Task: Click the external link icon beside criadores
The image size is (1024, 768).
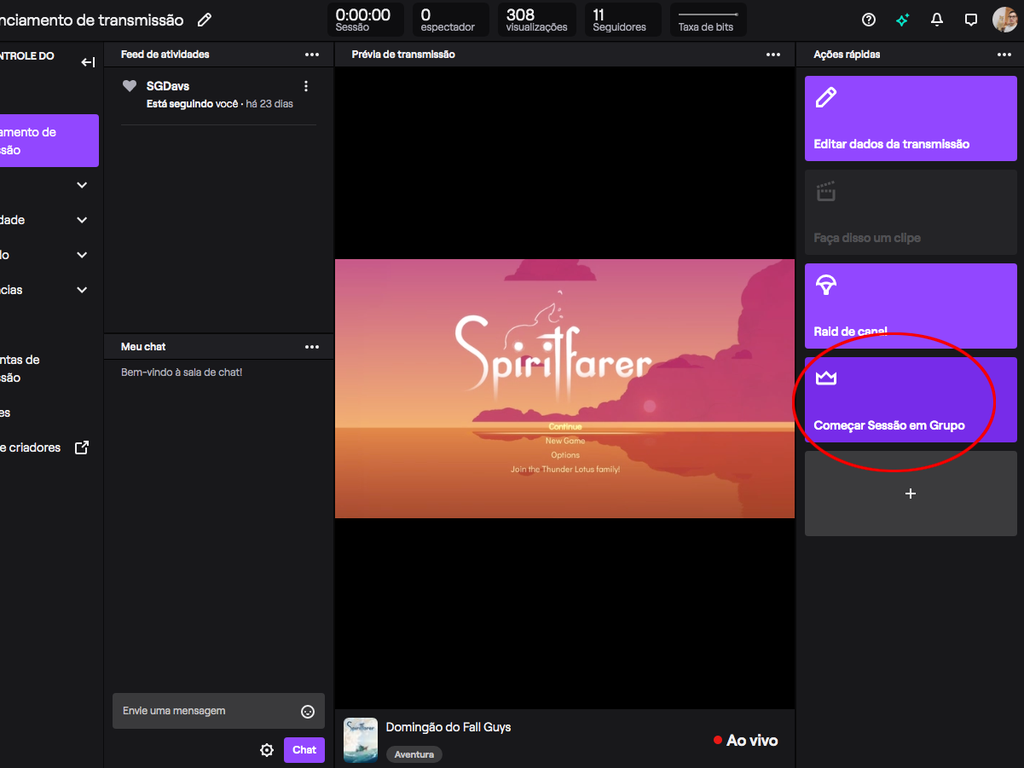Action: pos(82,447)
